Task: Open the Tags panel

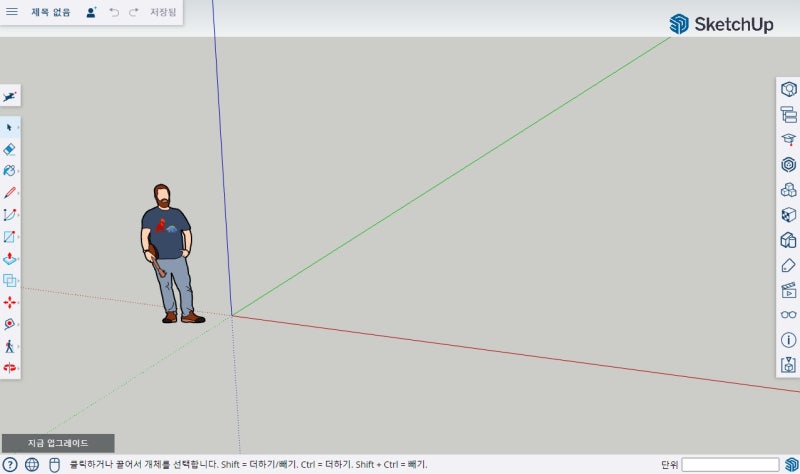Action: point(788,265)
